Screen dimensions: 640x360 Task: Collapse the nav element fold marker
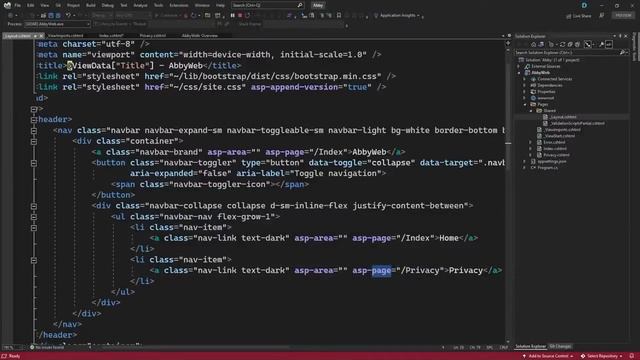pos(34,131)
